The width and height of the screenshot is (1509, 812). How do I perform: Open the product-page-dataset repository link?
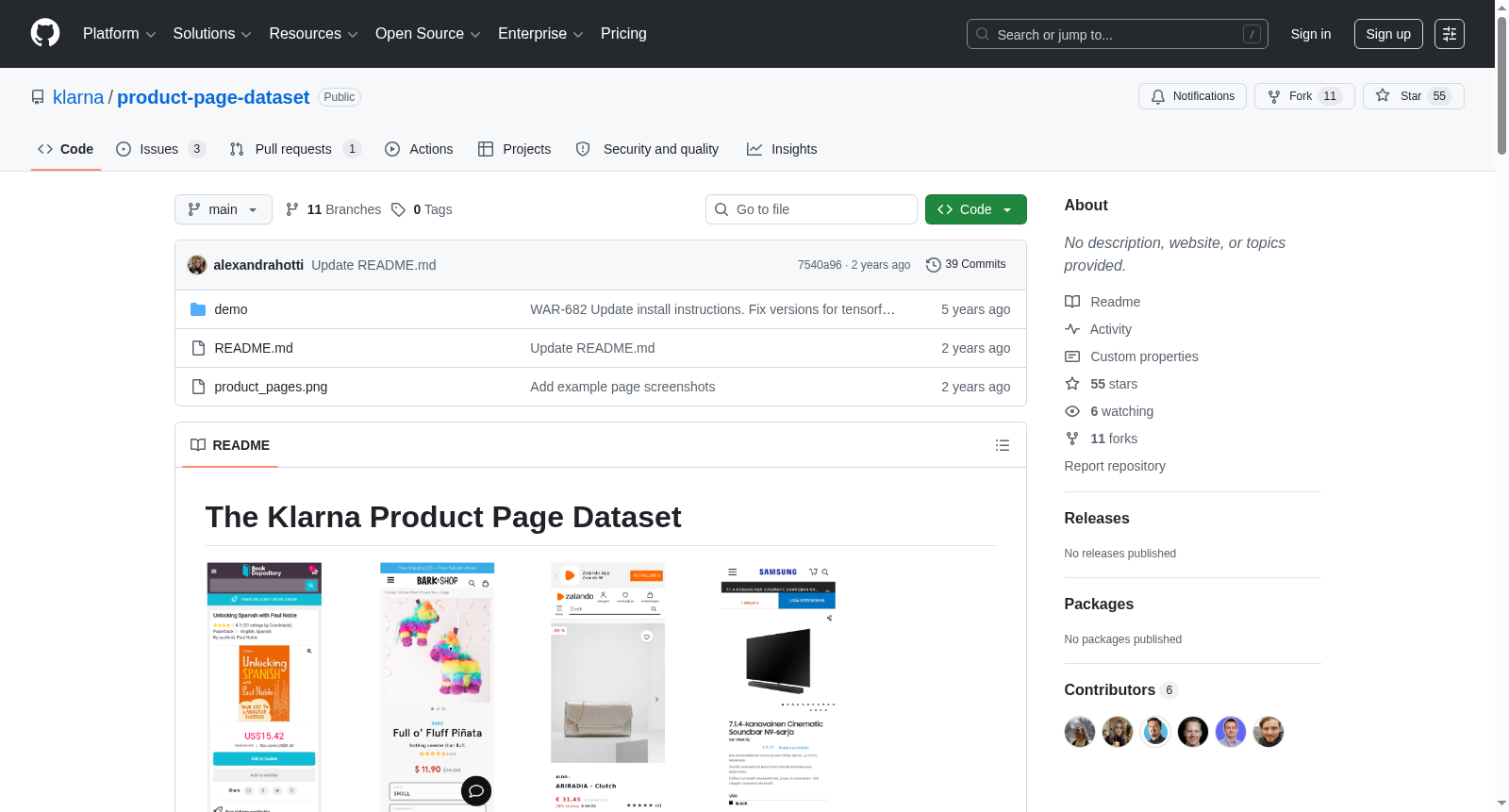tap(213, 97)
